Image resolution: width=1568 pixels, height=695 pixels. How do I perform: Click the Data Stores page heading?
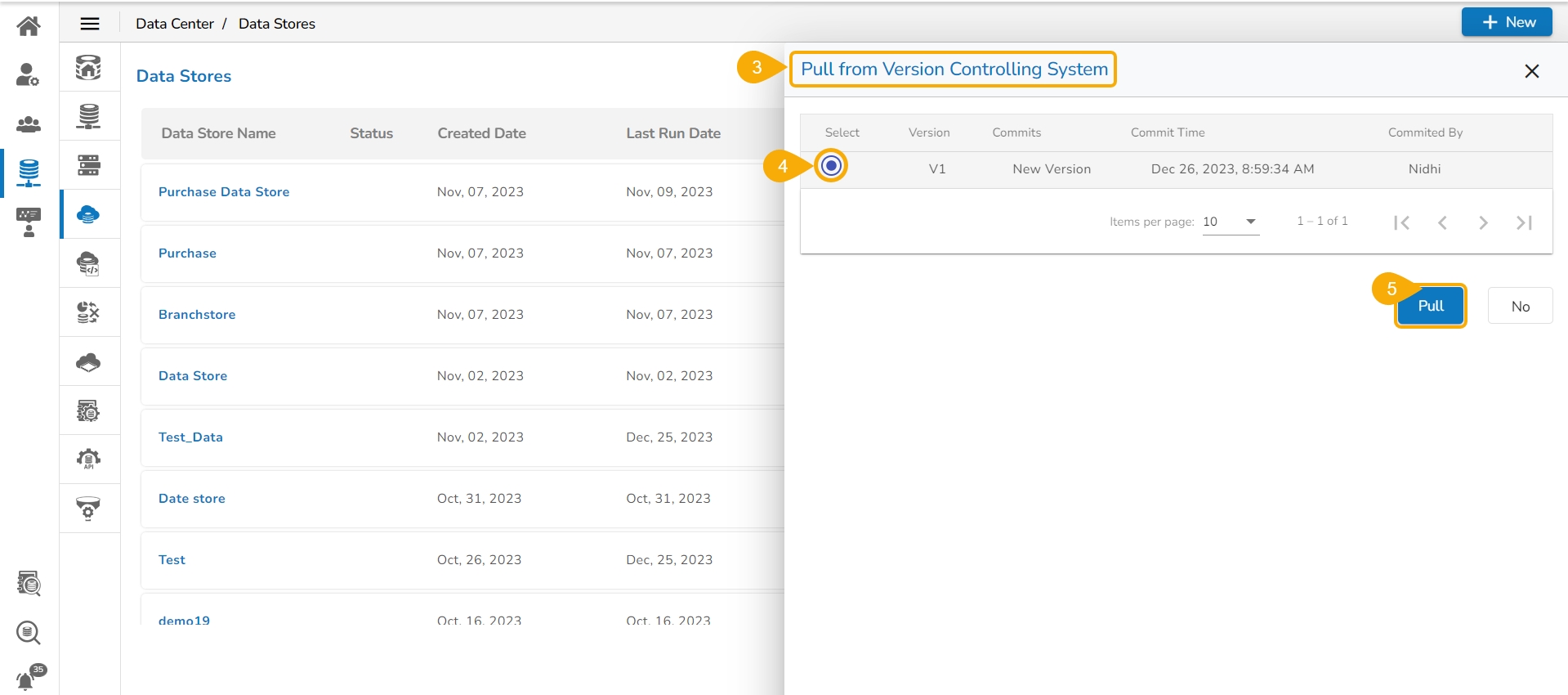coord(184,76)
